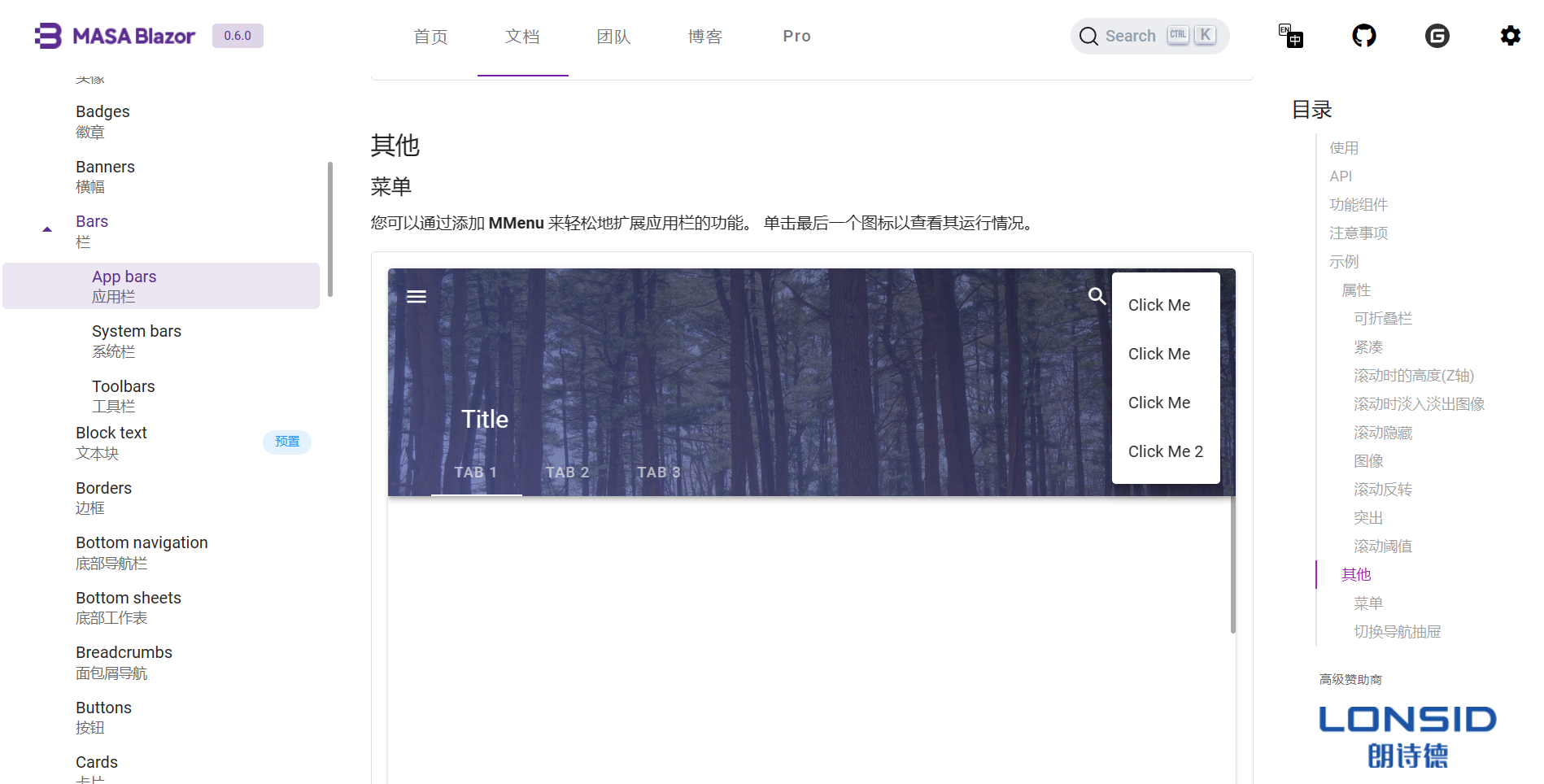This screenshot has width=1544, height=784.
Task: Switch to TAB 3 in the demo
Action: [x=658, y=472]
